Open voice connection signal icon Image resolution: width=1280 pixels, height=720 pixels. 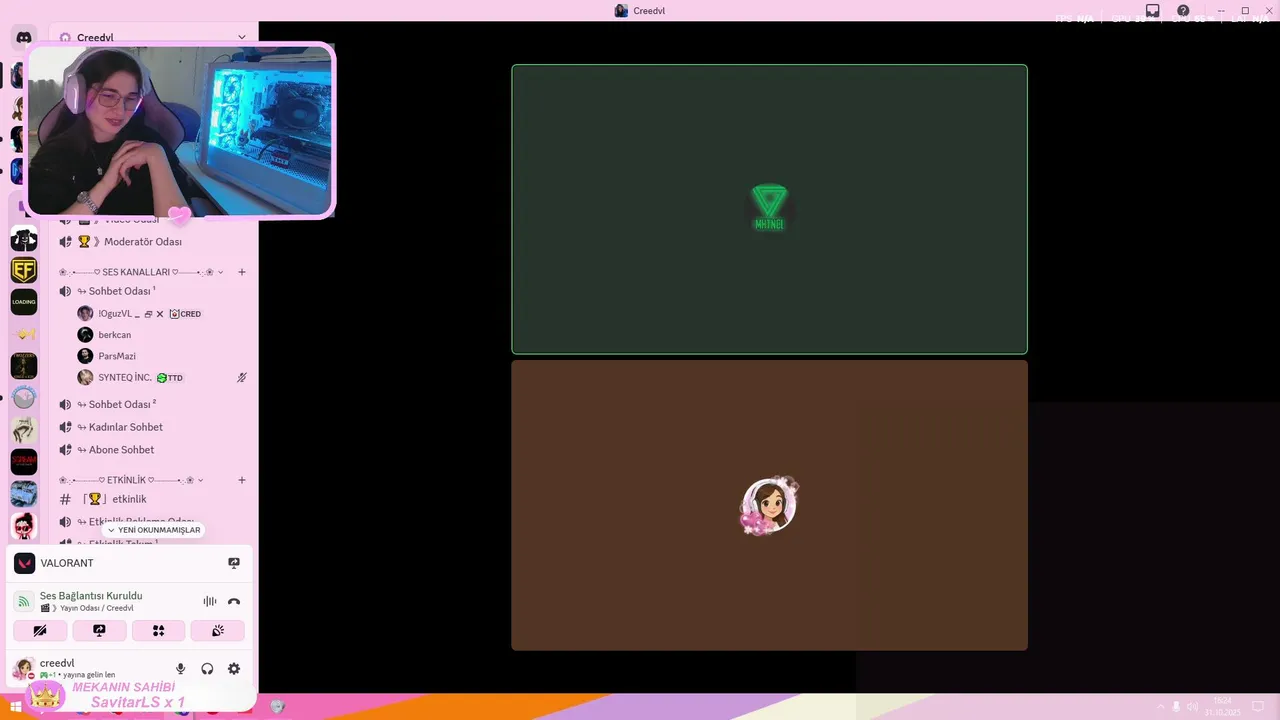pos(24,602)
